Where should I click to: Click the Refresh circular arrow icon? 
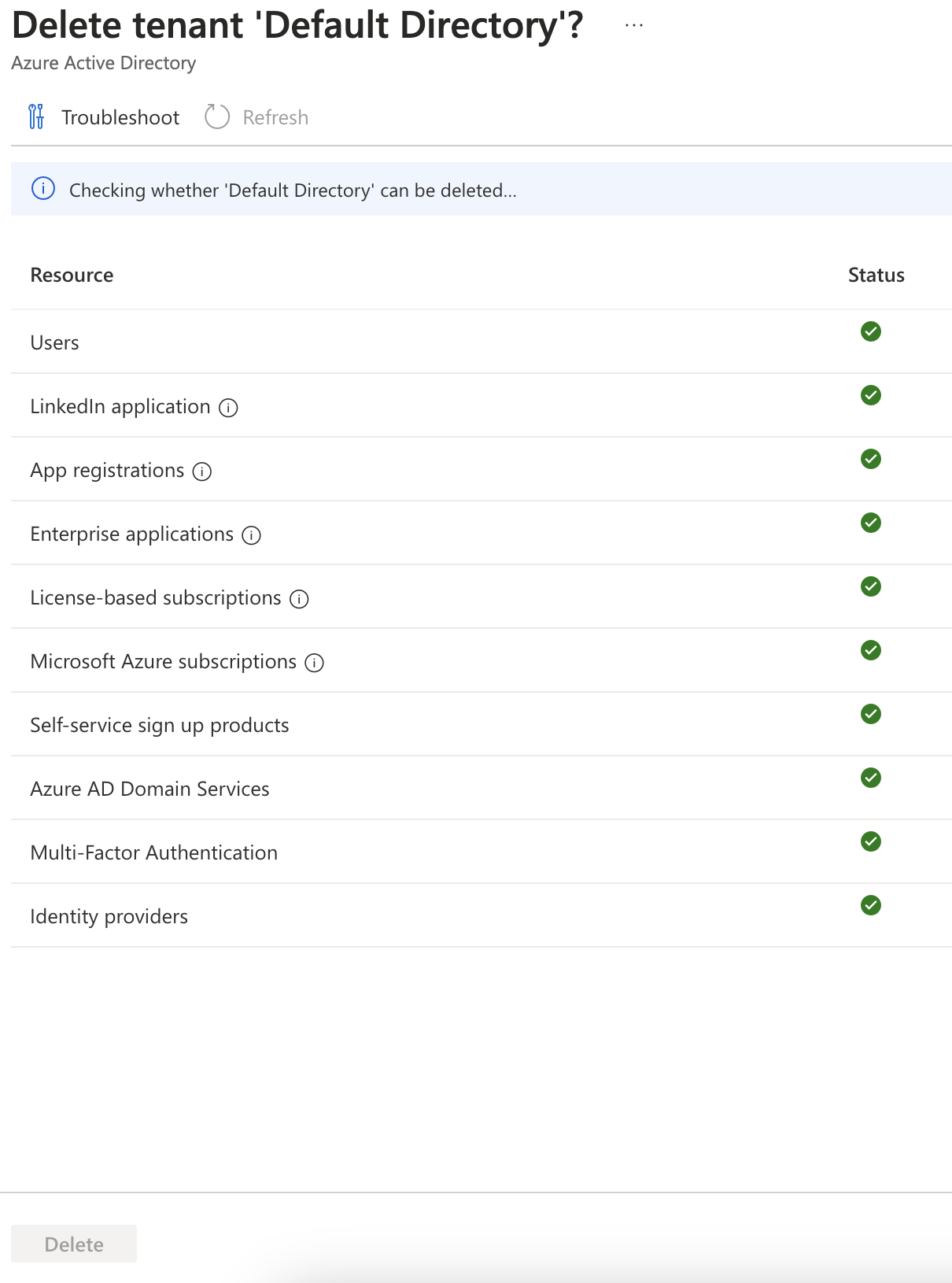[216, 116]
